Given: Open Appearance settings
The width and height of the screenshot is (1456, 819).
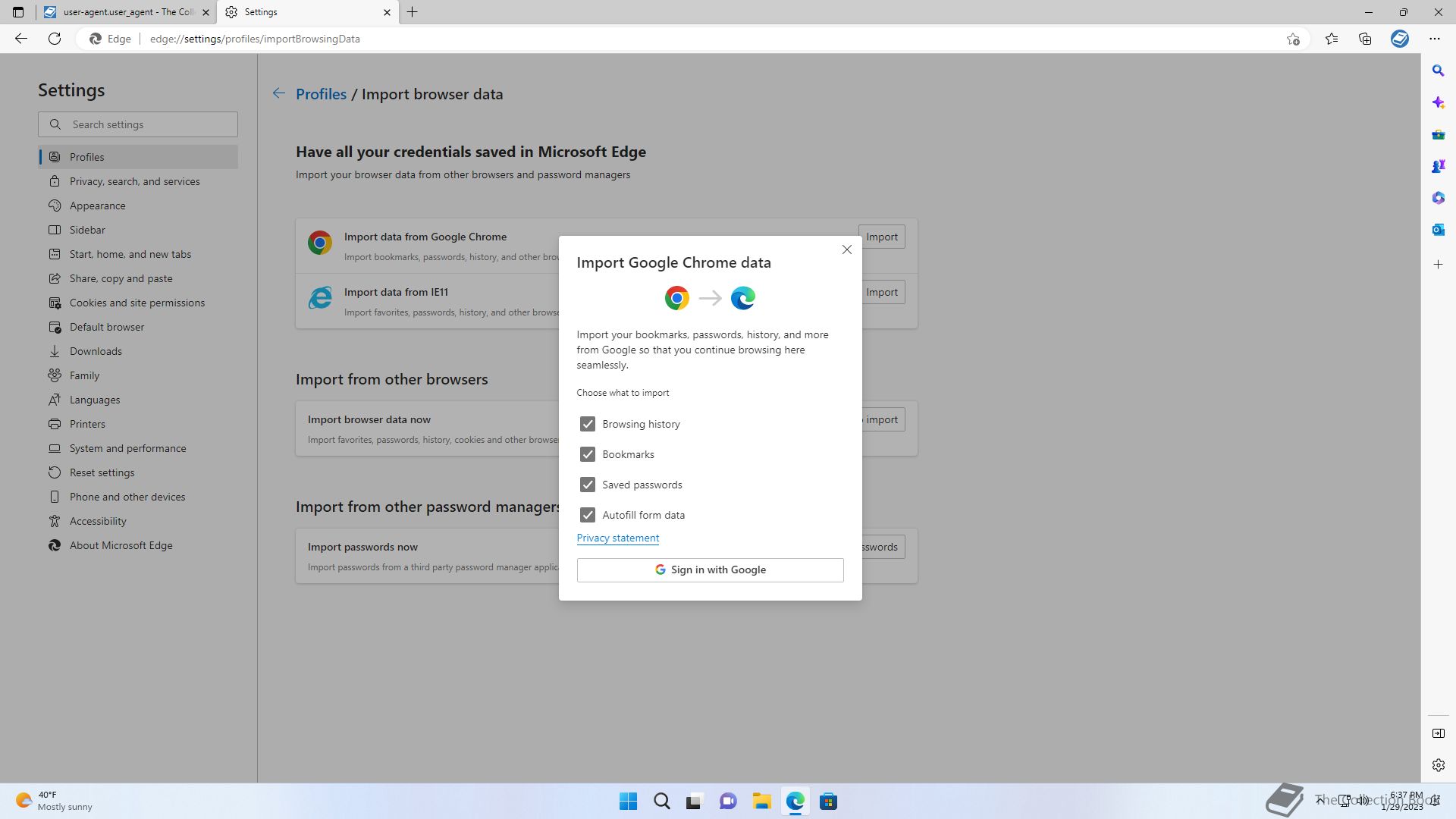Looking at the screenshot, I should coord(138,206).
